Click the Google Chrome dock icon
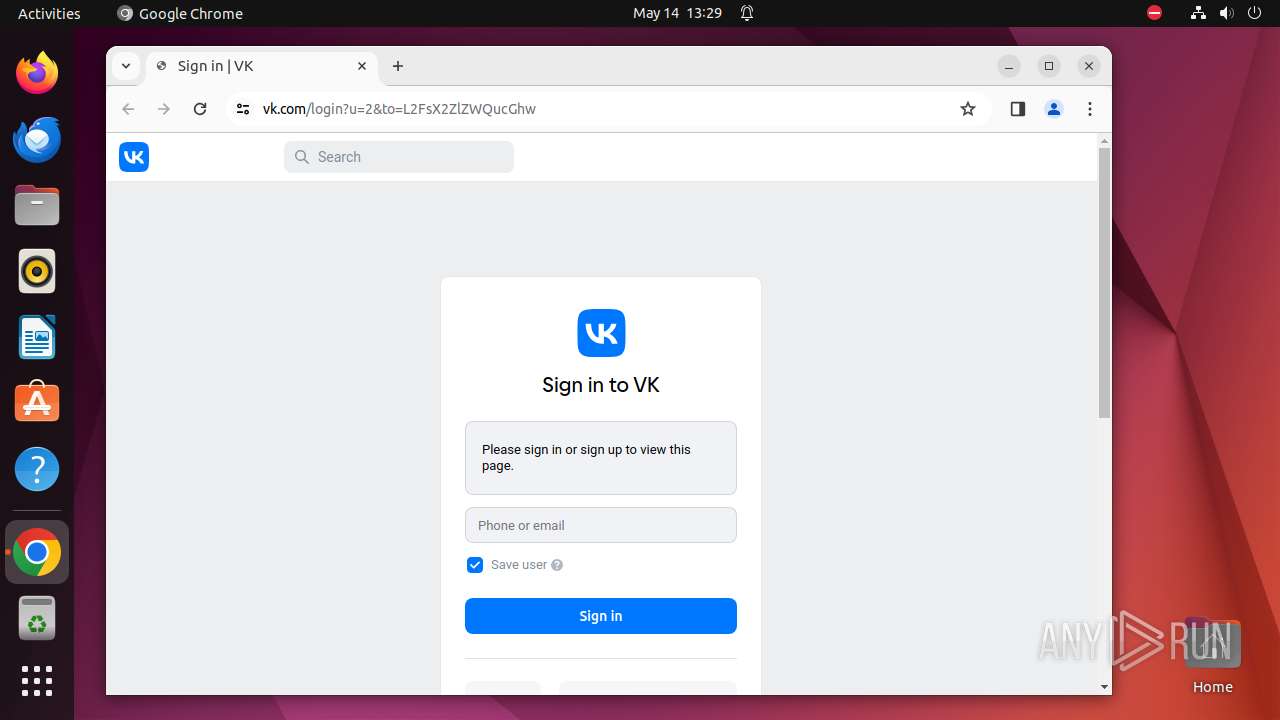 (x=37, y=552)
